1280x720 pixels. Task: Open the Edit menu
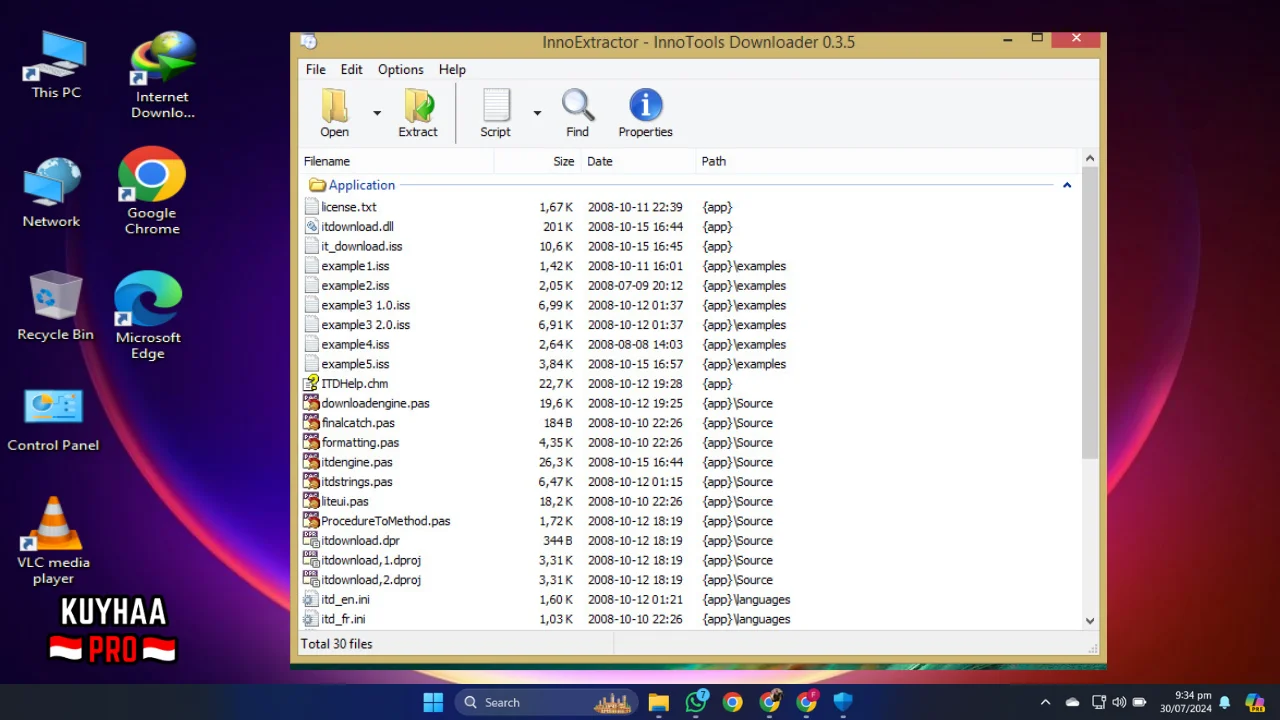pyautogui.click(x=351, y=69)
